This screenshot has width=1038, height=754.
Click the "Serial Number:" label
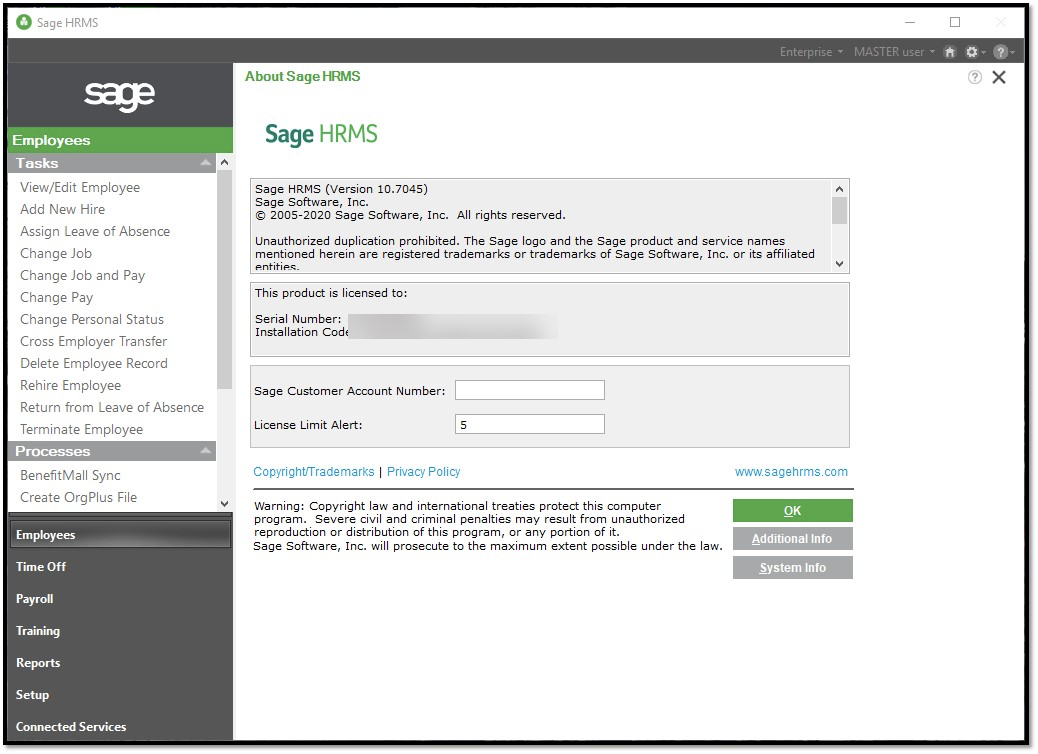(298, 319)
